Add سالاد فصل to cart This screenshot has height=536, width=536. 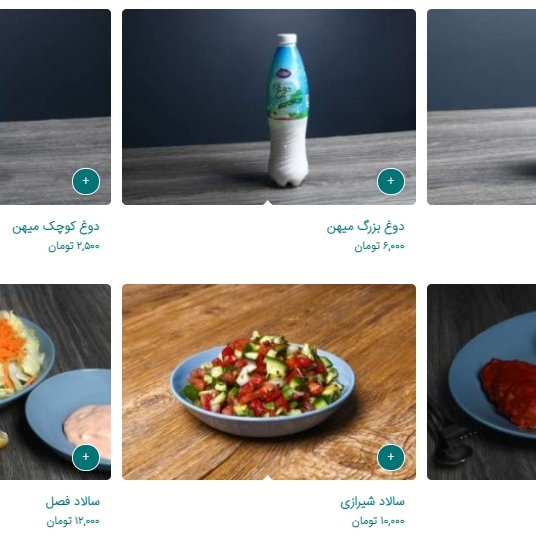86,457
